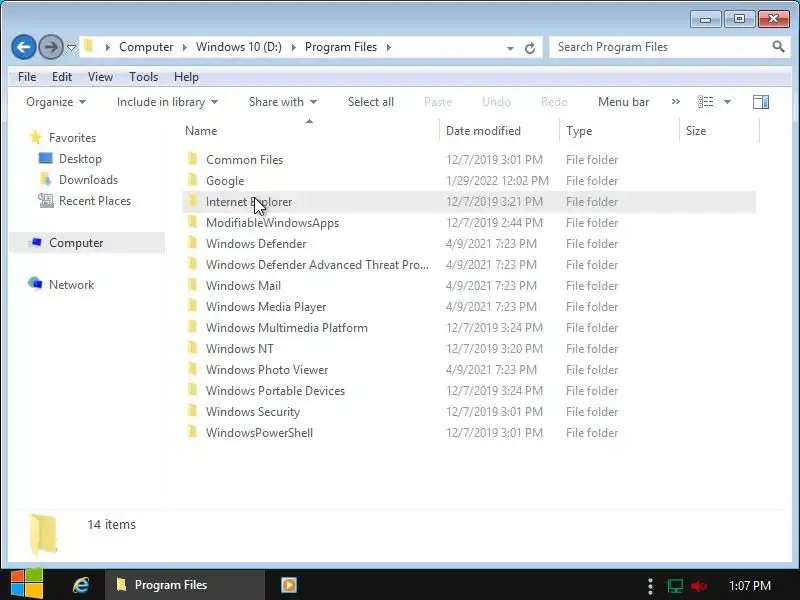Viewport: 800px width, 600px height.
Task: Expand the chevron after Windows 10 (D:)
Action: click(294, 47)
